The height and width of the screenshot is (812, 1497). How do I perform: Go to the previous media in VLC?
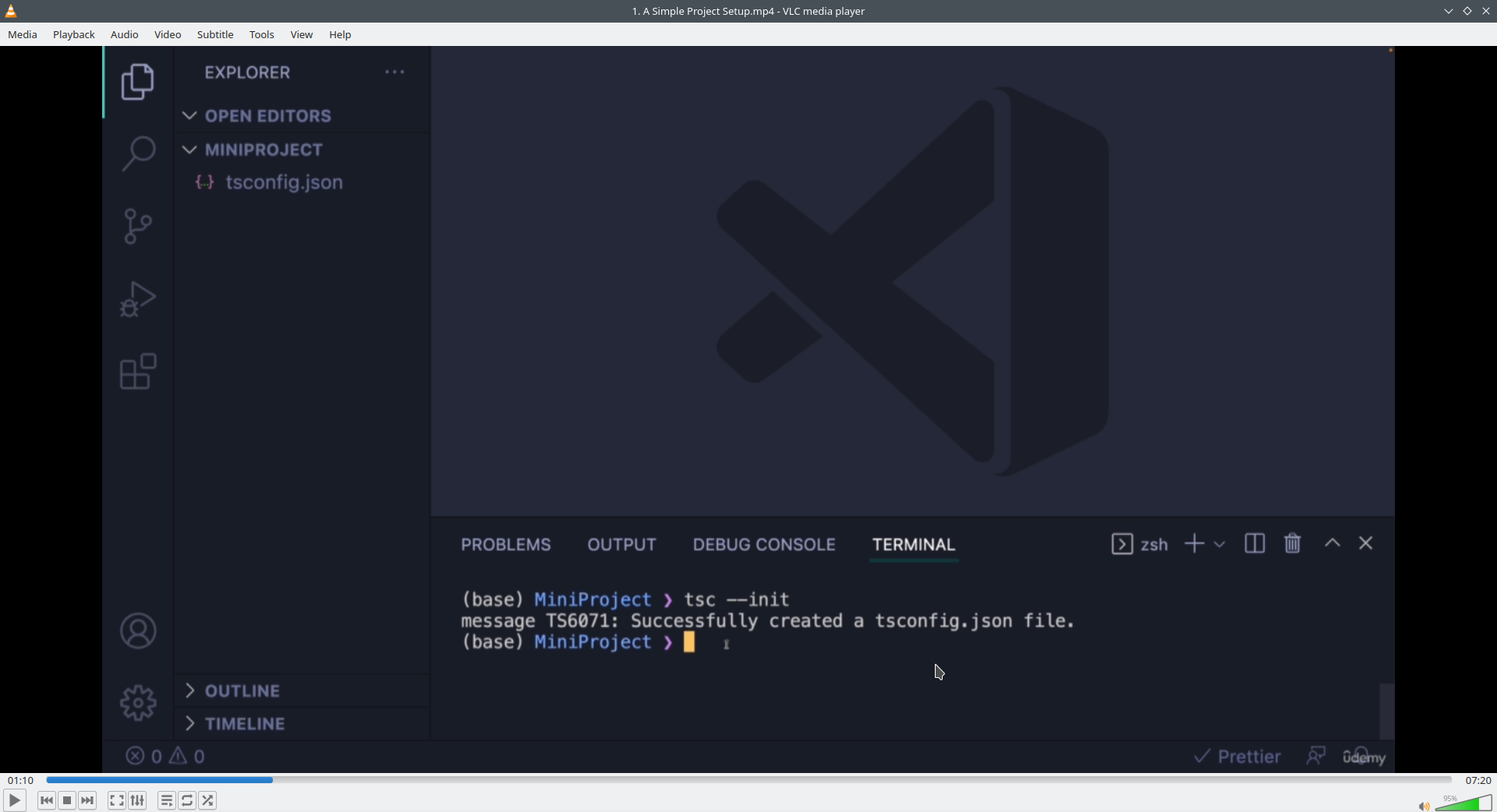point(47,800)
